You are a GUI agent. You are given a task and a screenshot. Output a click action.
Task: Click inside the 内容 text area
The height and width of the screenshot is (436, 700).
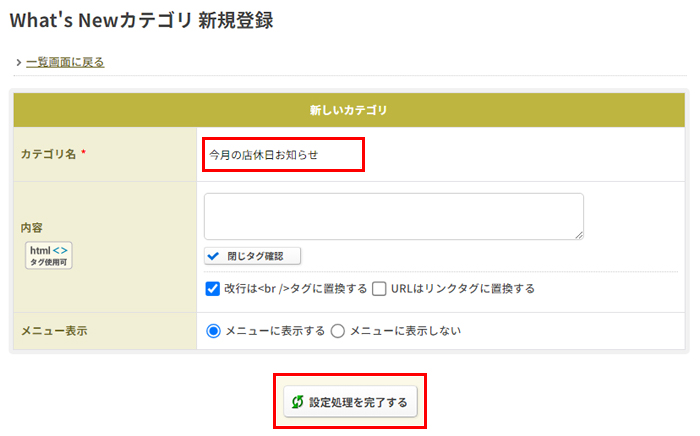394,216
